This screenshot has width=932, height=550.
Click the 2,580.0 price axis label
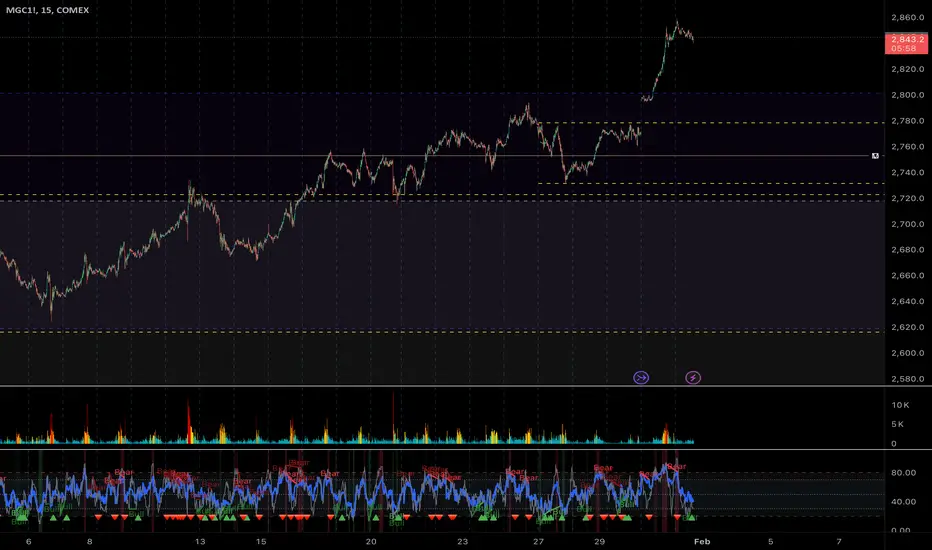[908, 379]
